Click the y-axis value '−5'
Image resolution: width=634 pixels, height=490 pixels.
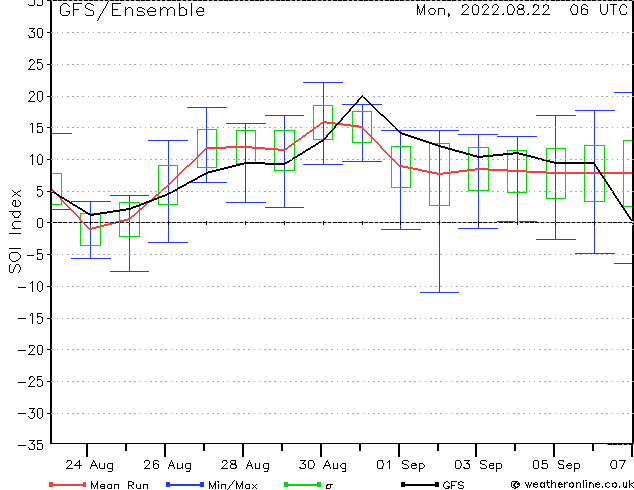click(34, 255)
